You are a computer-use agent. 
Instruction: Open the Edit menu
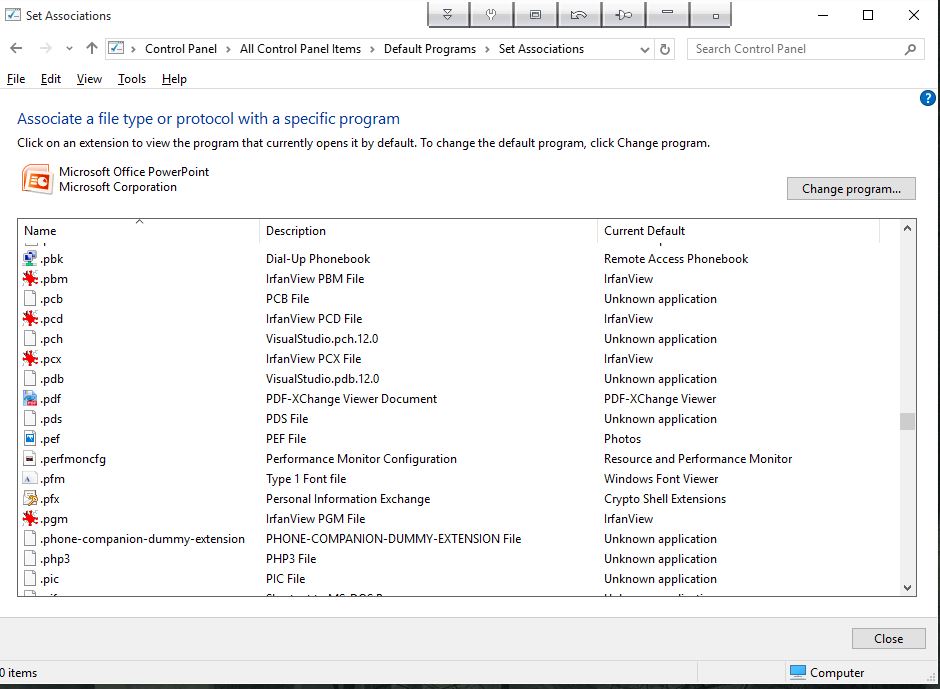(x=51, y=79)
